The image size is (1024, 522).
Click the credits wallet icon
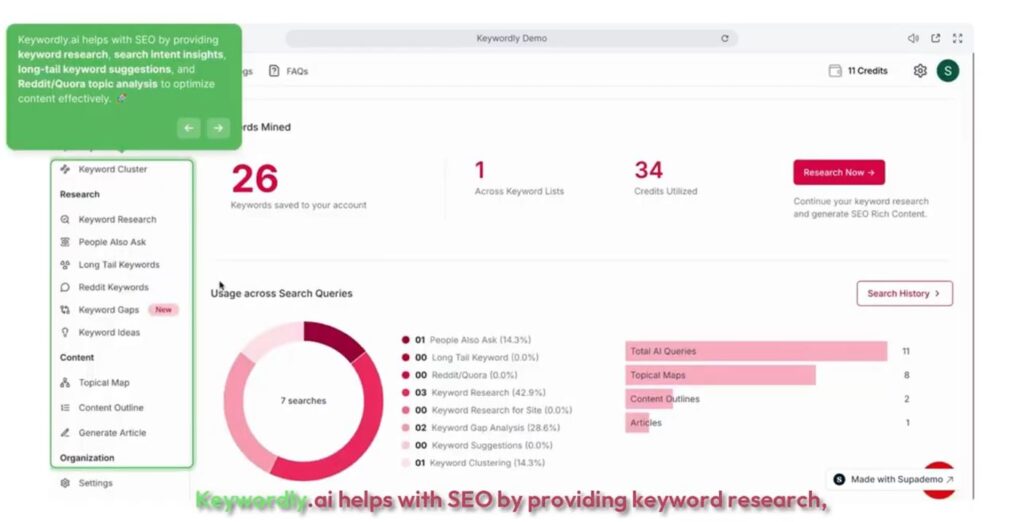(x=835, y=71)
